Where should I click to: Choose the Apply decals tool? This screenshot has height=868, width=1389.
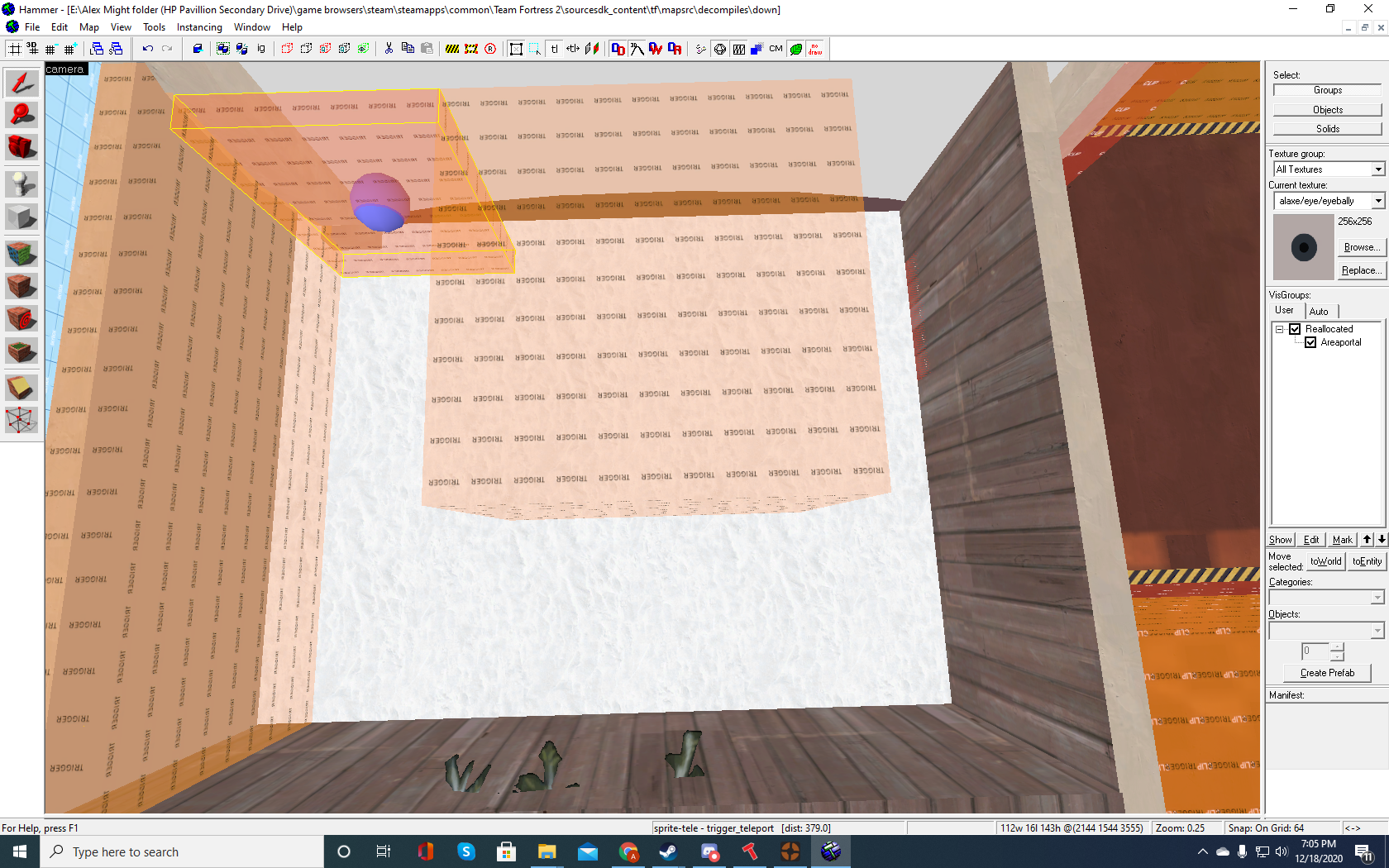click(x=21, y=319)
